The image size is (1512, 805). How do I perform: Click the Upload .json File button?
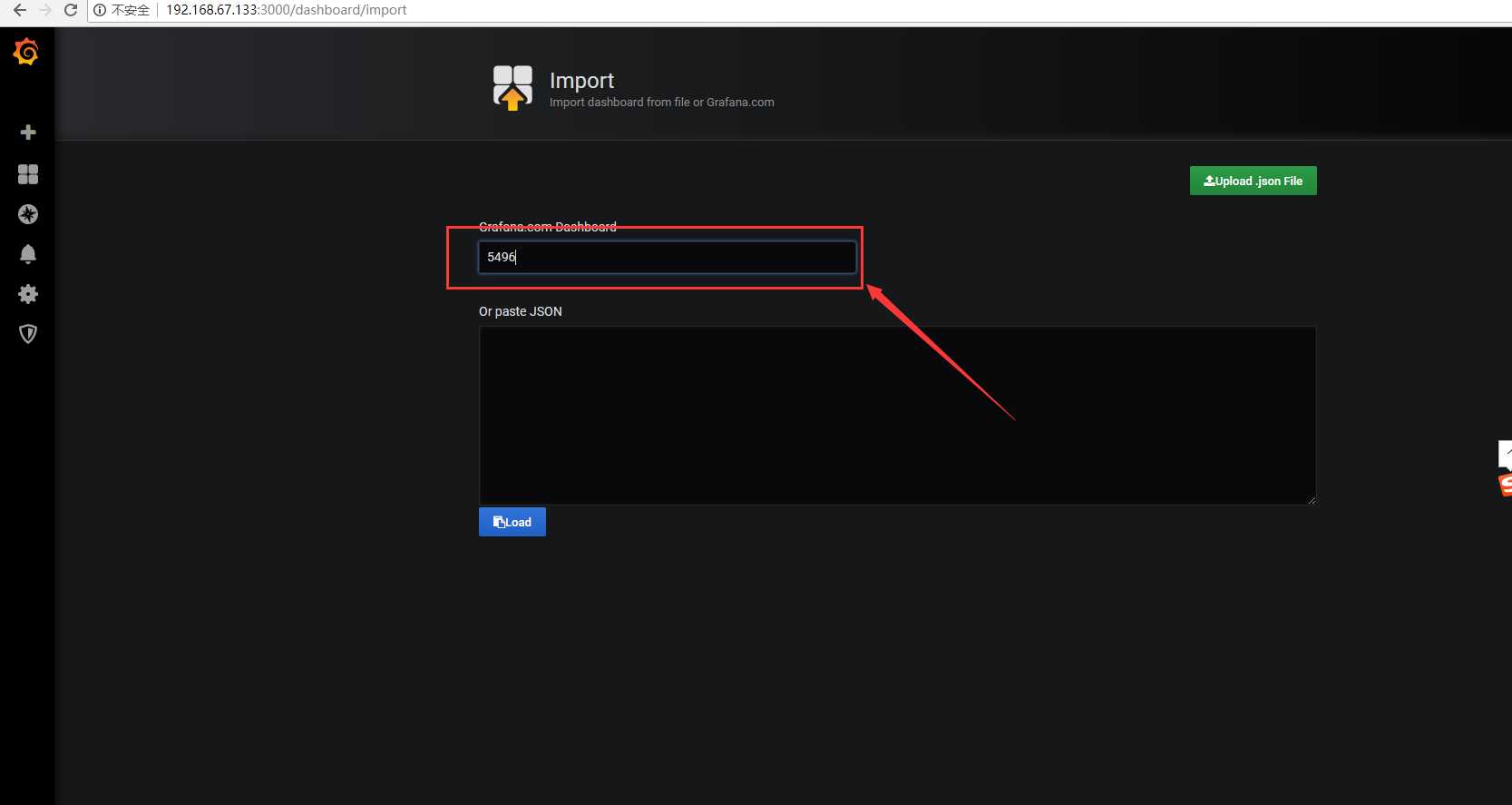coord(1253,181)
